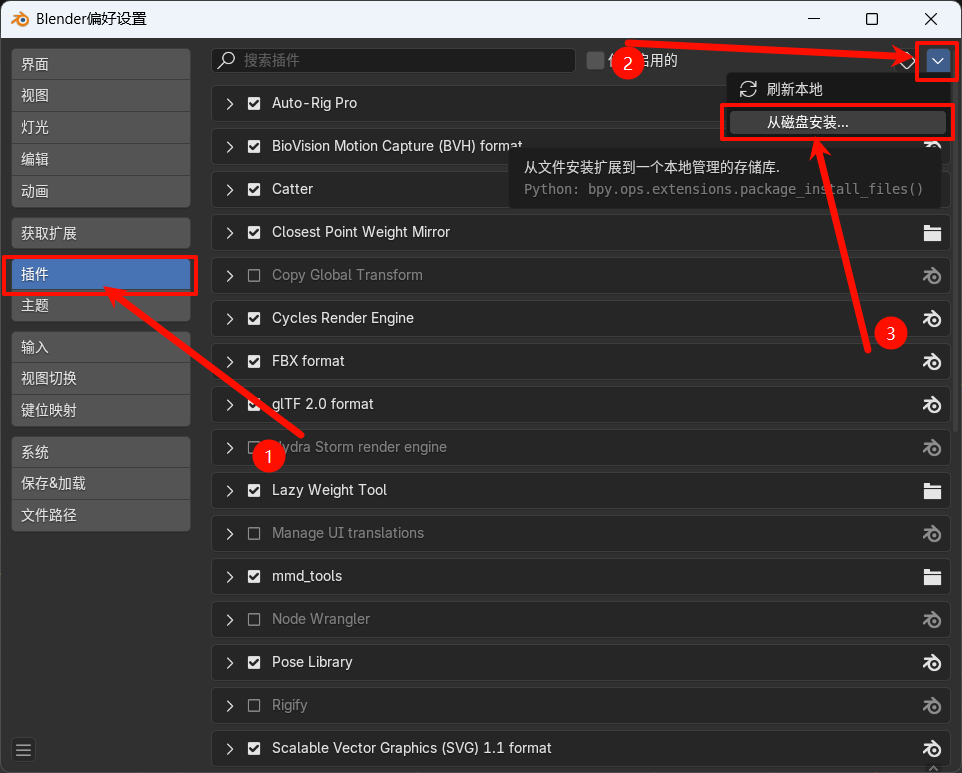The image size is (962, 773).
Task: Expand the Scalable Vector Graphics (SVG) row
Action: pyautogui.click(x=229, y=748)
